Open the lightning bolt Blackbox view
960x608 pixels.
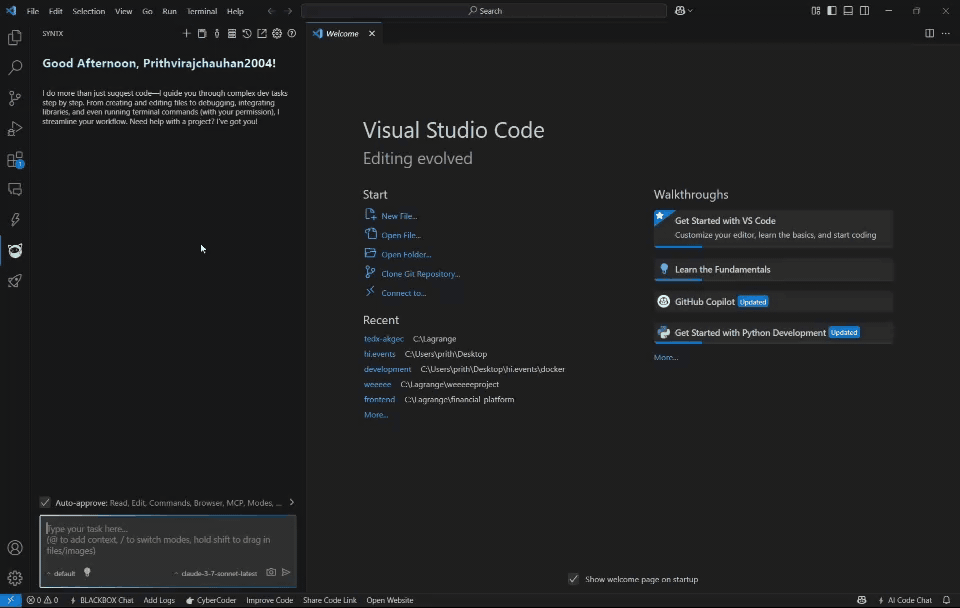(x=15, y=220)
